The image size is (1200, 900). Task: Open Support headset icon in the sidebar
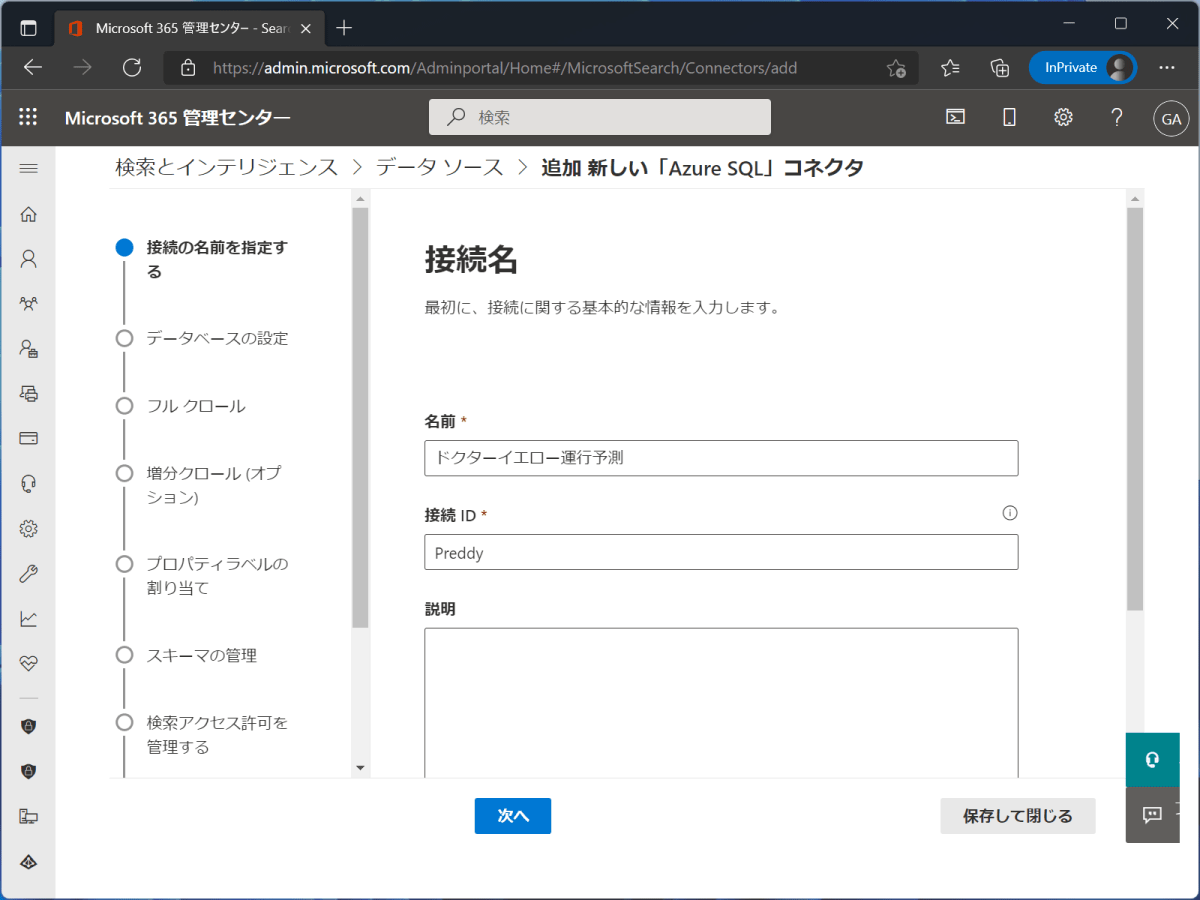click(x=28, y=484)
